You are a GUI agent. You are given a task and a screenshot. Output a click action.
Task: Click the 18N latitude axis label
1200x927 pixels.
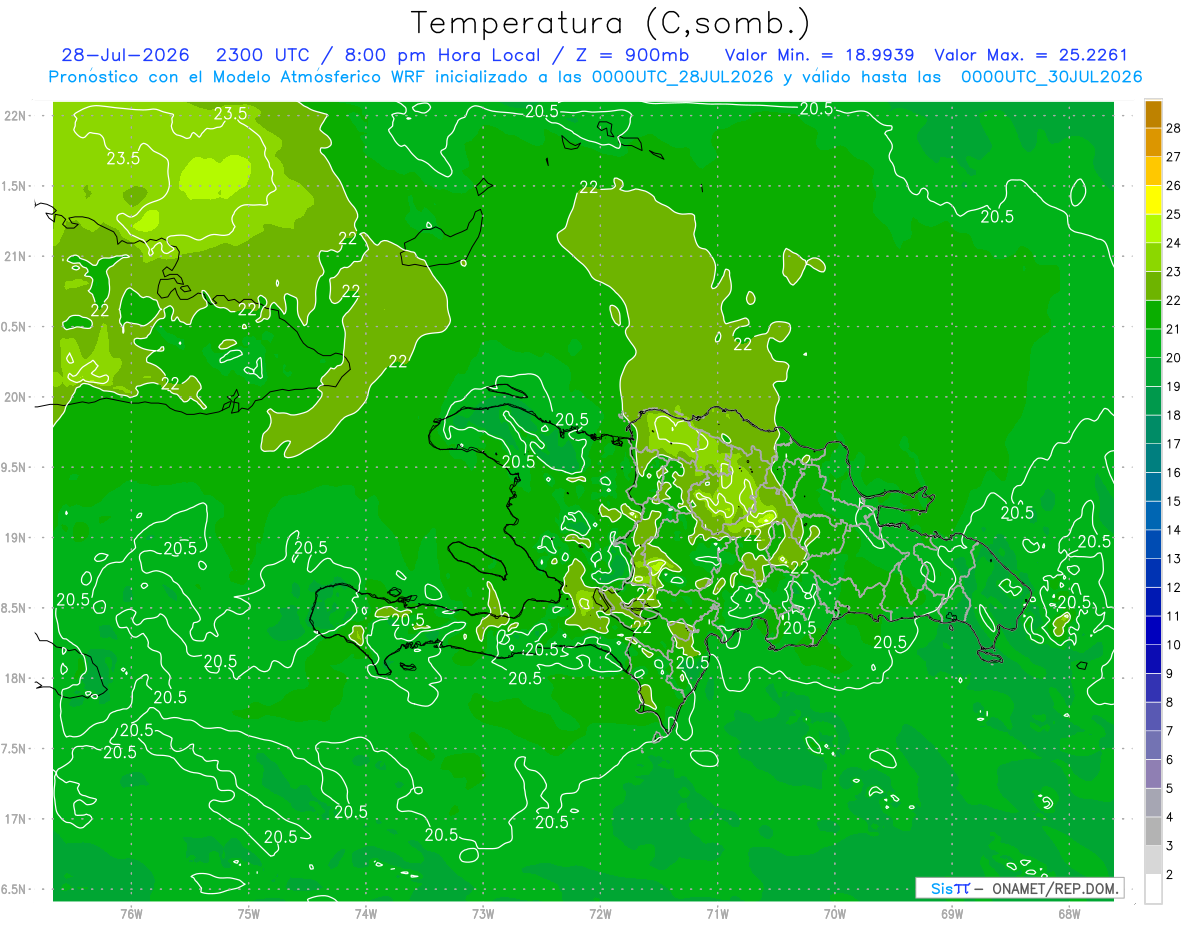14,679
